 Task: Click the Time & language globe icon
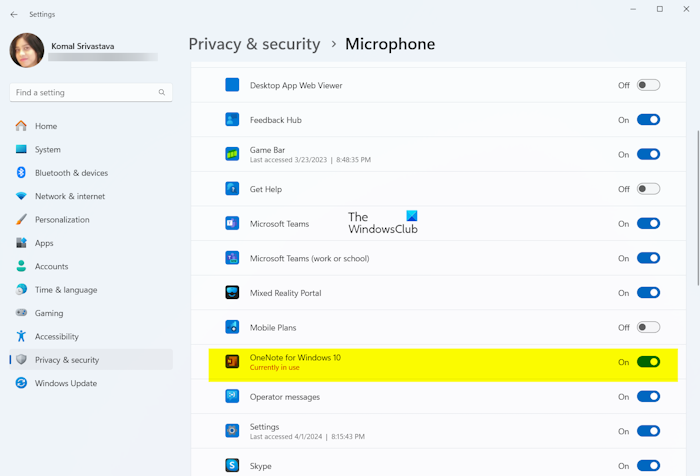pyautogui.click(x=21, y=289)
